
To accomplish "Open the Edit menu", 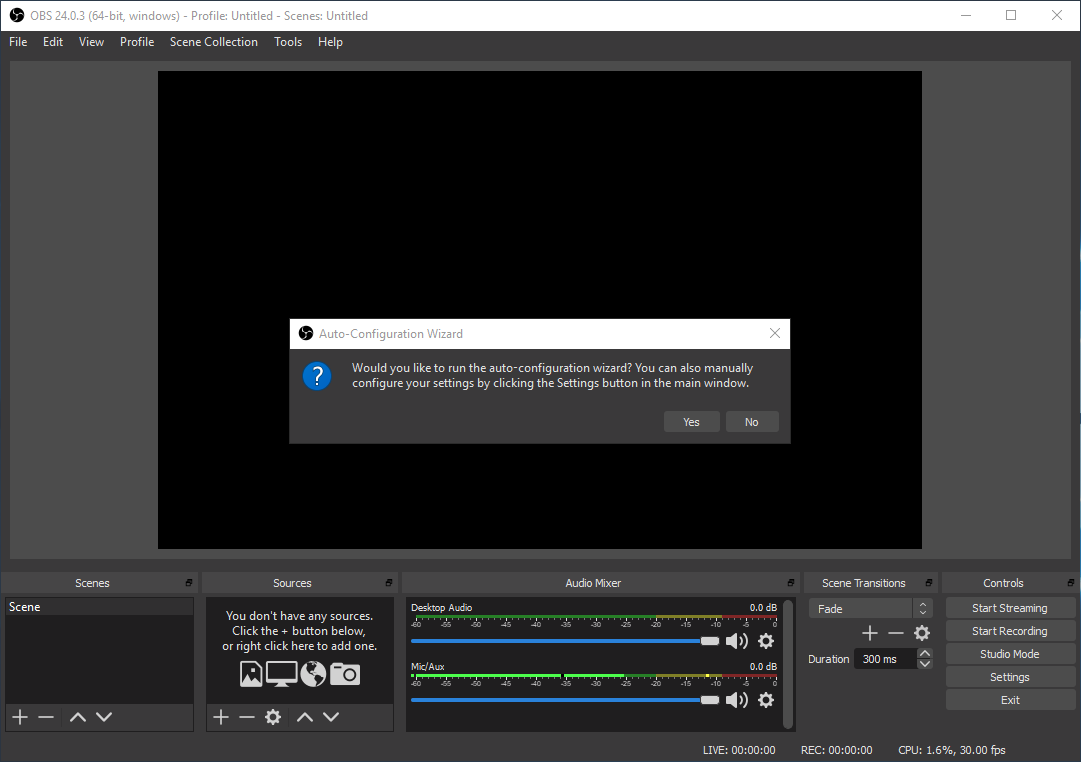I will (x=53, y=42).
